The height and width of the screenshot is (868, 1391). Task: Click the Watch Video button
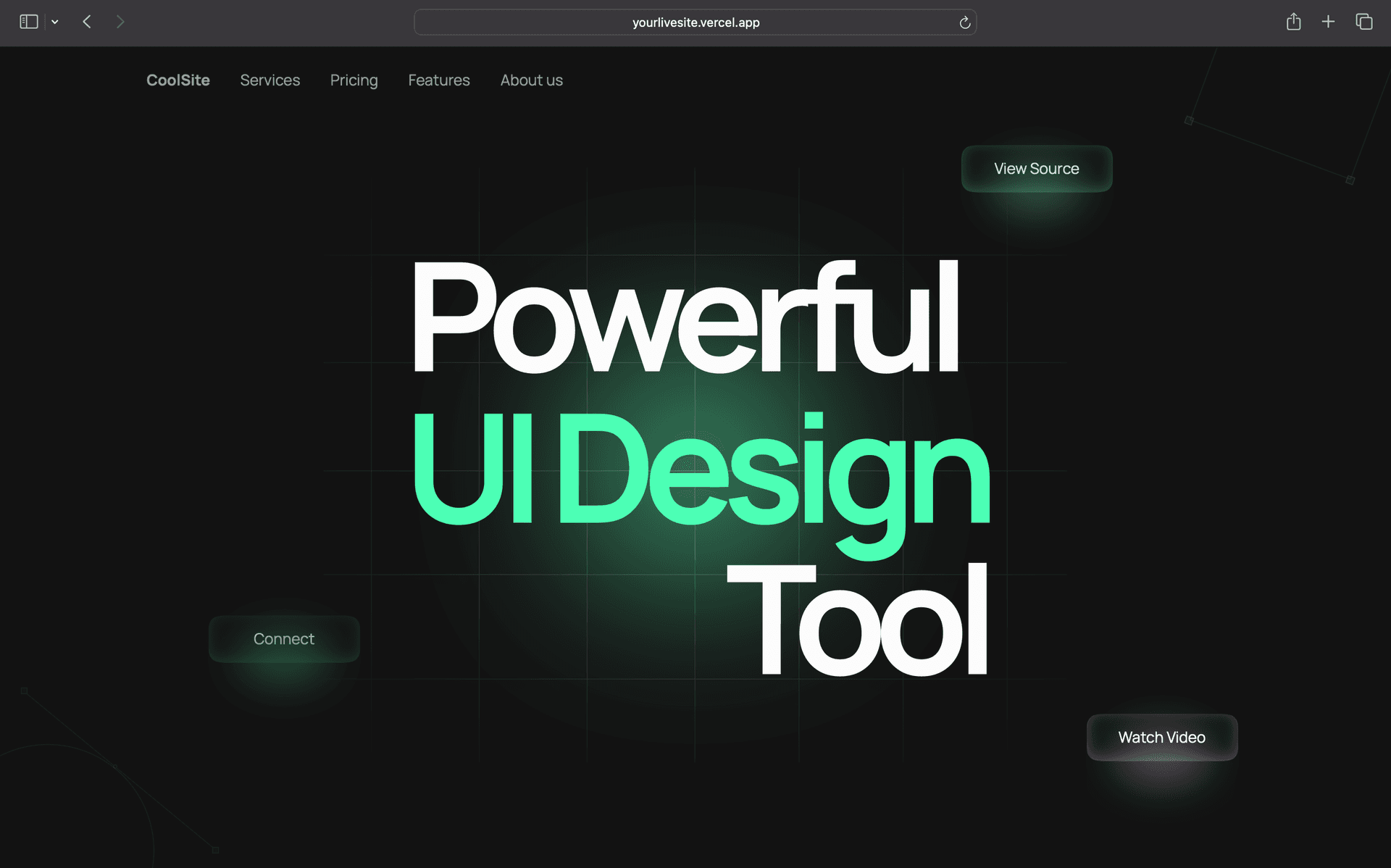(x=1162, y=738)
